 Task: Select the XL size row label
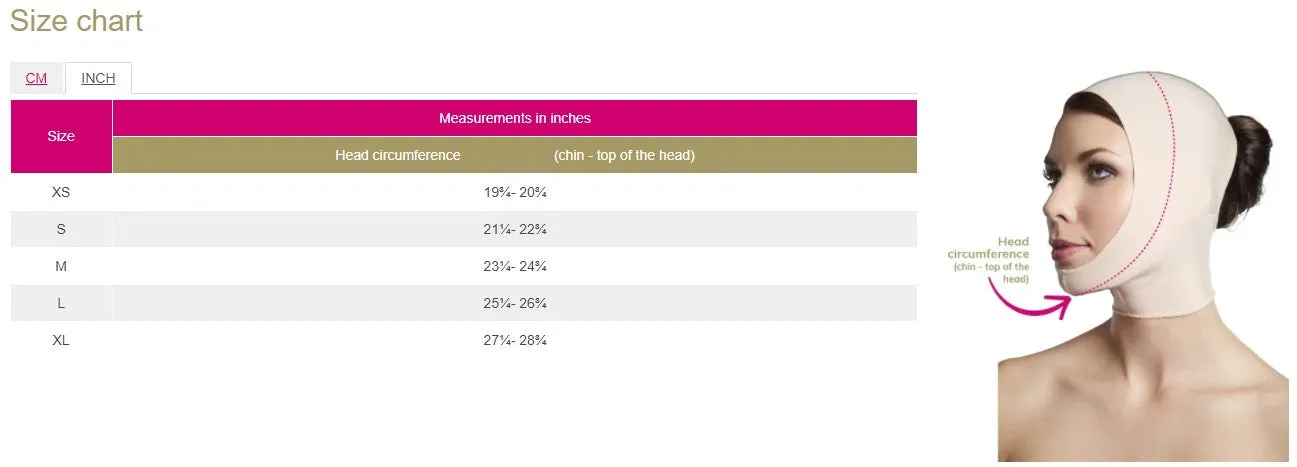coord(61,340)
